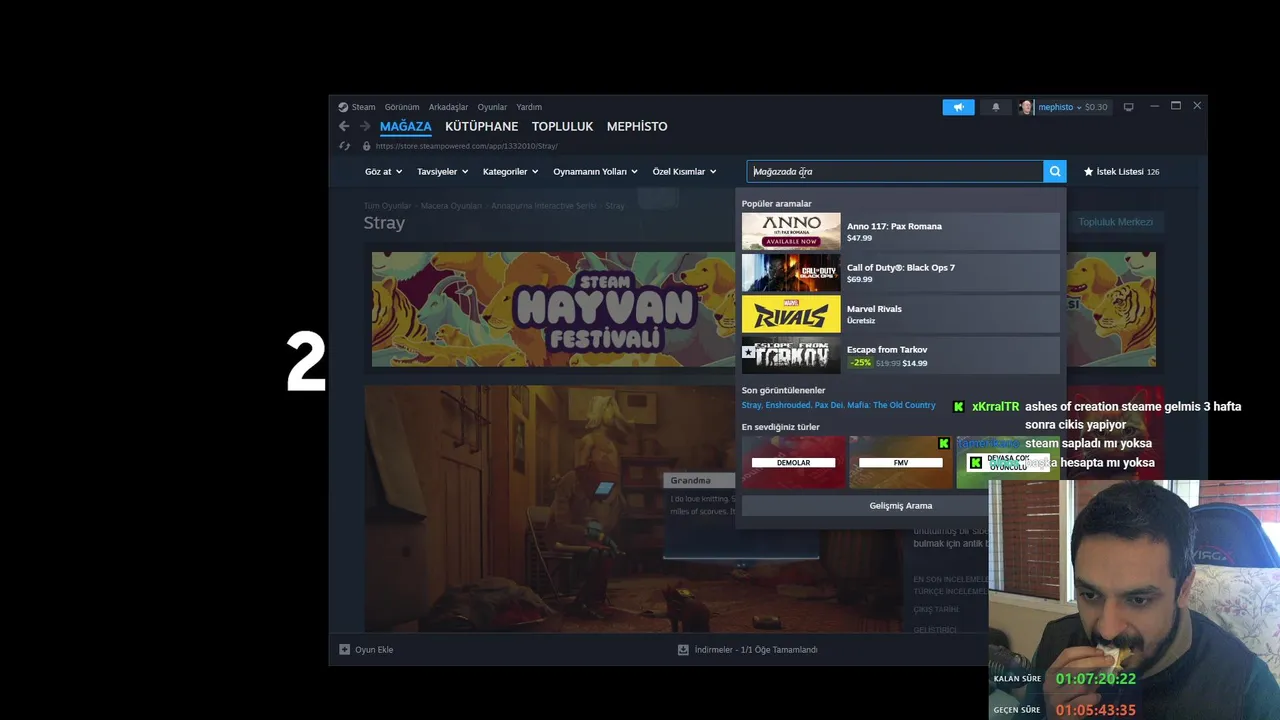The height and width of the screenshot is (720, 1280).
Task: Click the İndirmeler download icon
Action: [683, 650]
